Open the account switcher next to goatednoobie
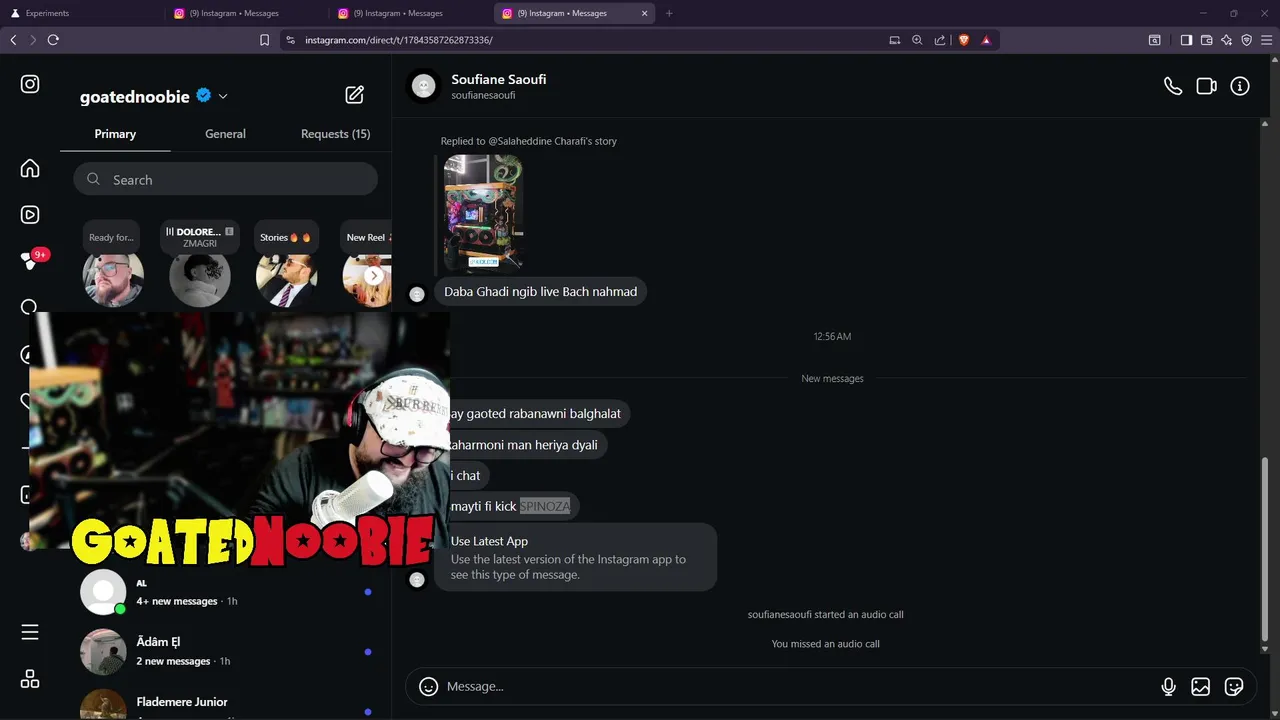1280x720 pixels. pyautogui.click(x=223, y=96)
